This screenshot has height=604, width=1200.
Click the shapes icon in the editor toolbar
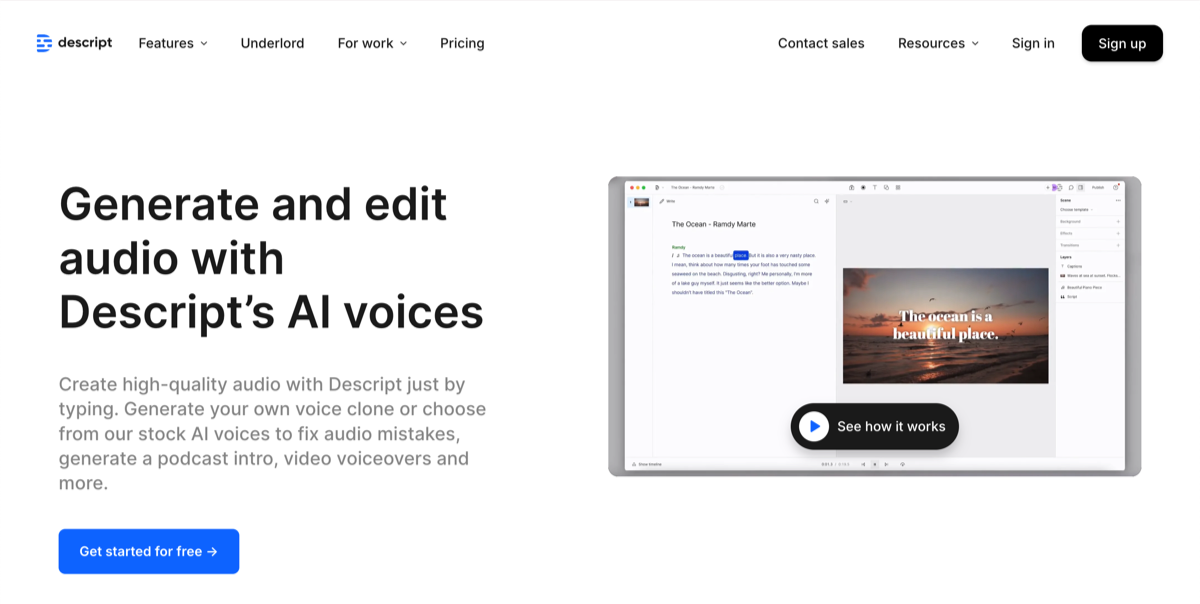887,188
